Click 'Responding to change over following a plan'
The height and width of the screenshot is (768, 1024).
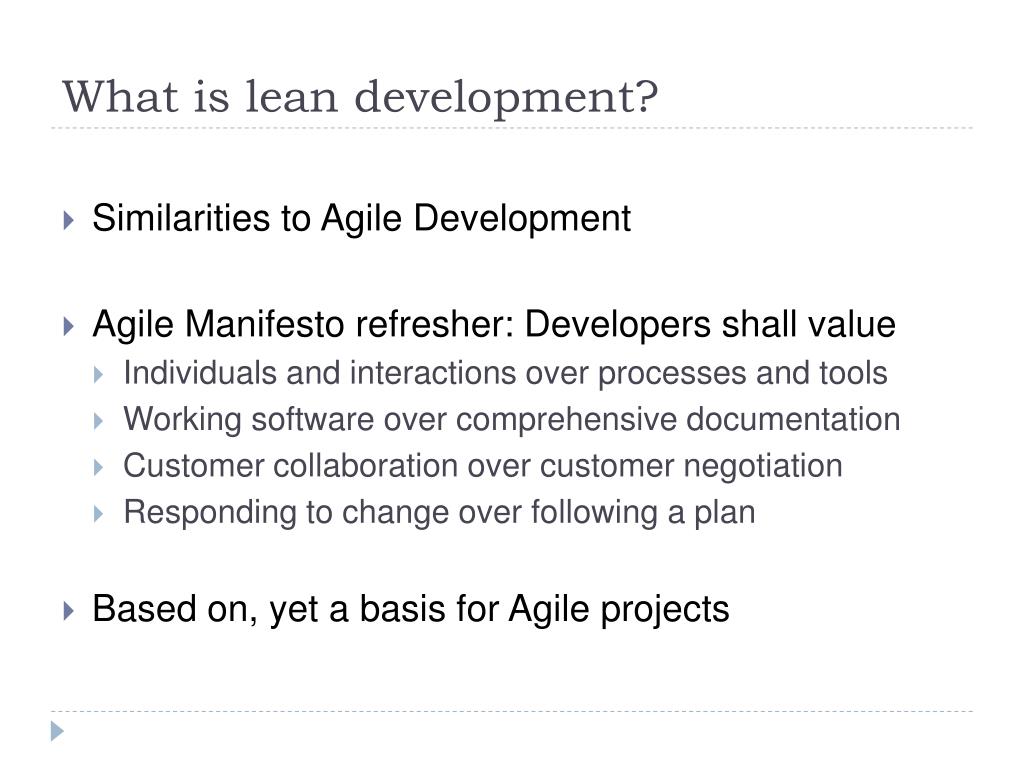439,513
